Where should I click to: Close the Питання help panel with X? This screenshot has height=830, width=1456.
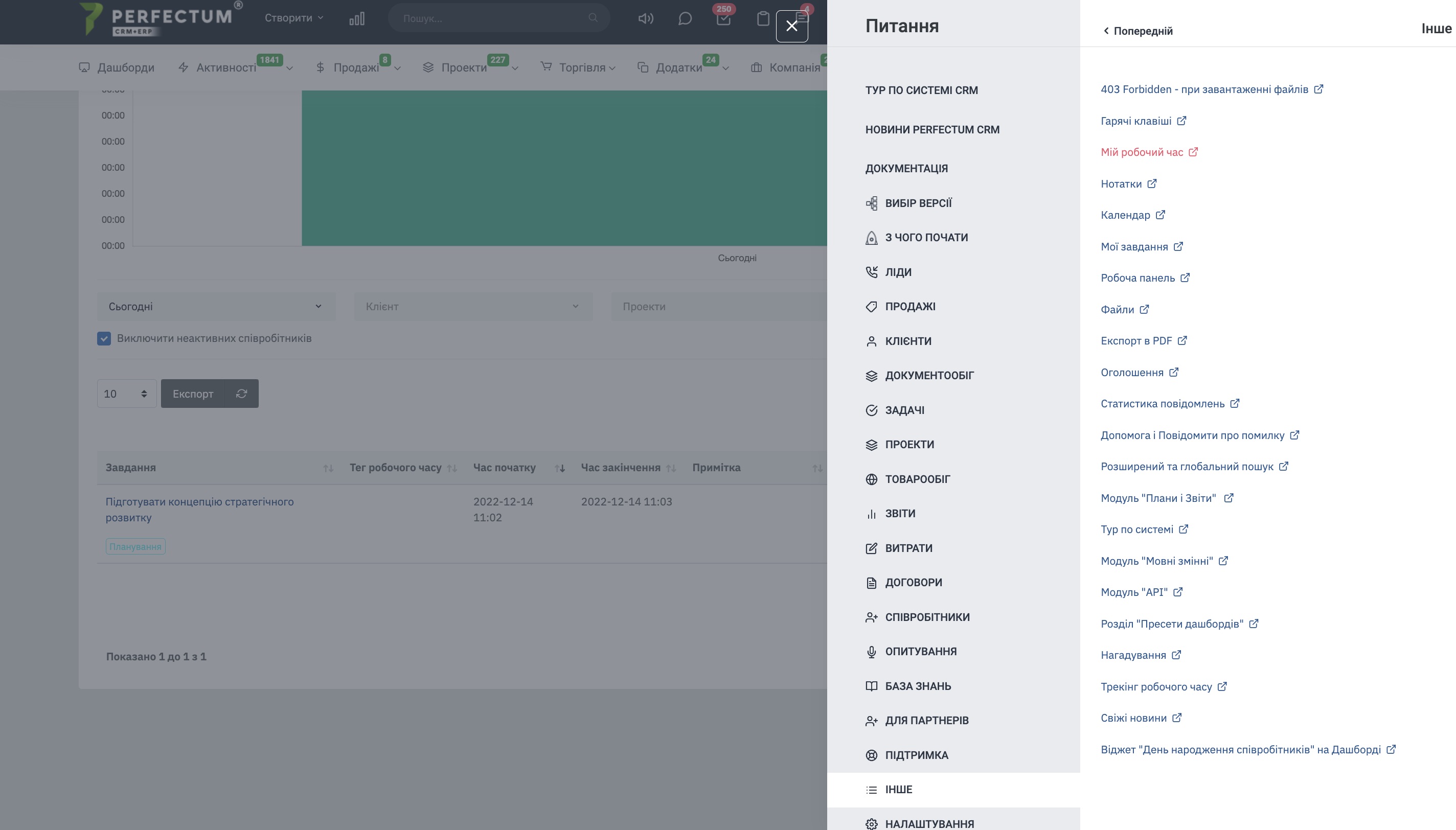[791, 26]
